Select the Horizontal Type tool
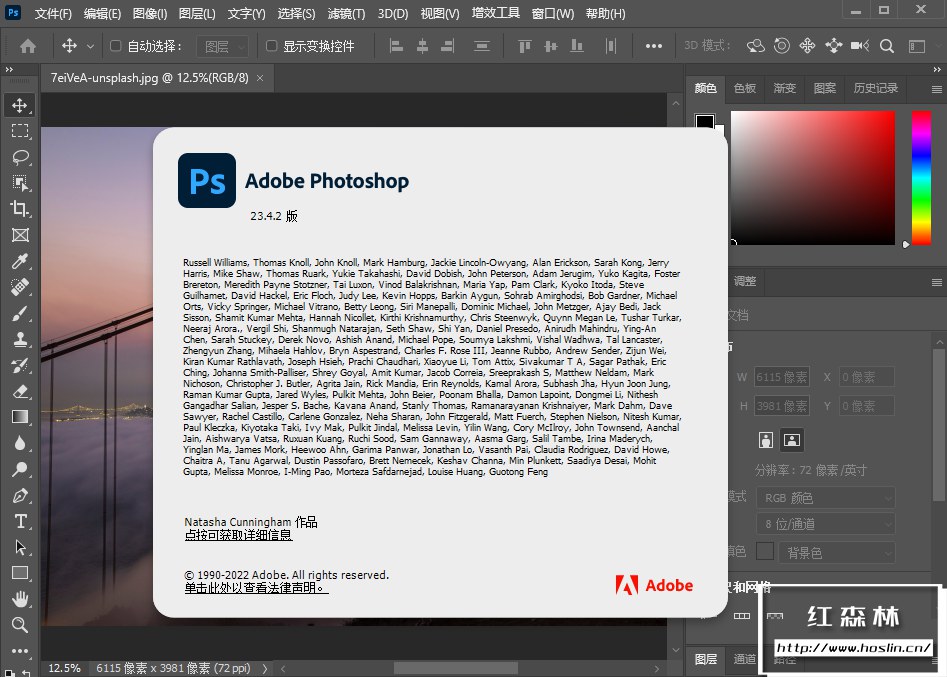The width and height of the screenshot is (947, 677). tap(20, 521)
